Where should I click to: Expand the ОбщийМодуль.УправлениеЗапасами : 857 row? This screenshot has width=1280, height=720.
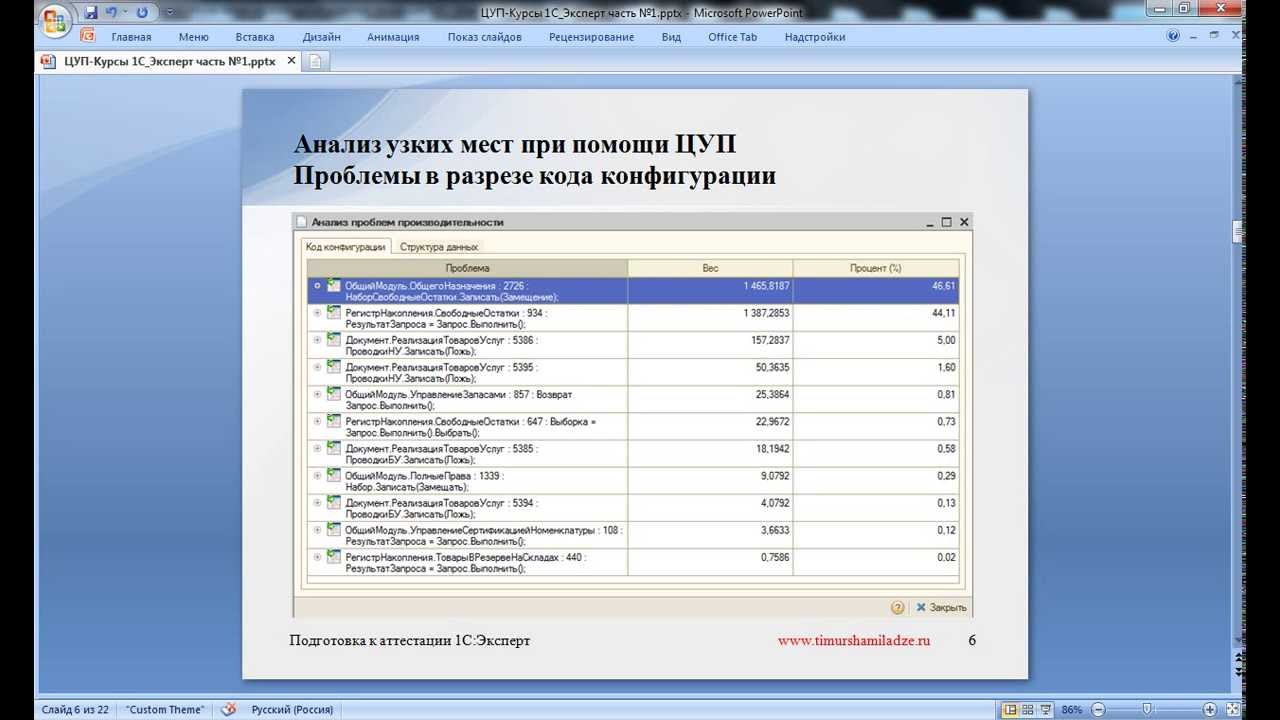pos(318,393)
